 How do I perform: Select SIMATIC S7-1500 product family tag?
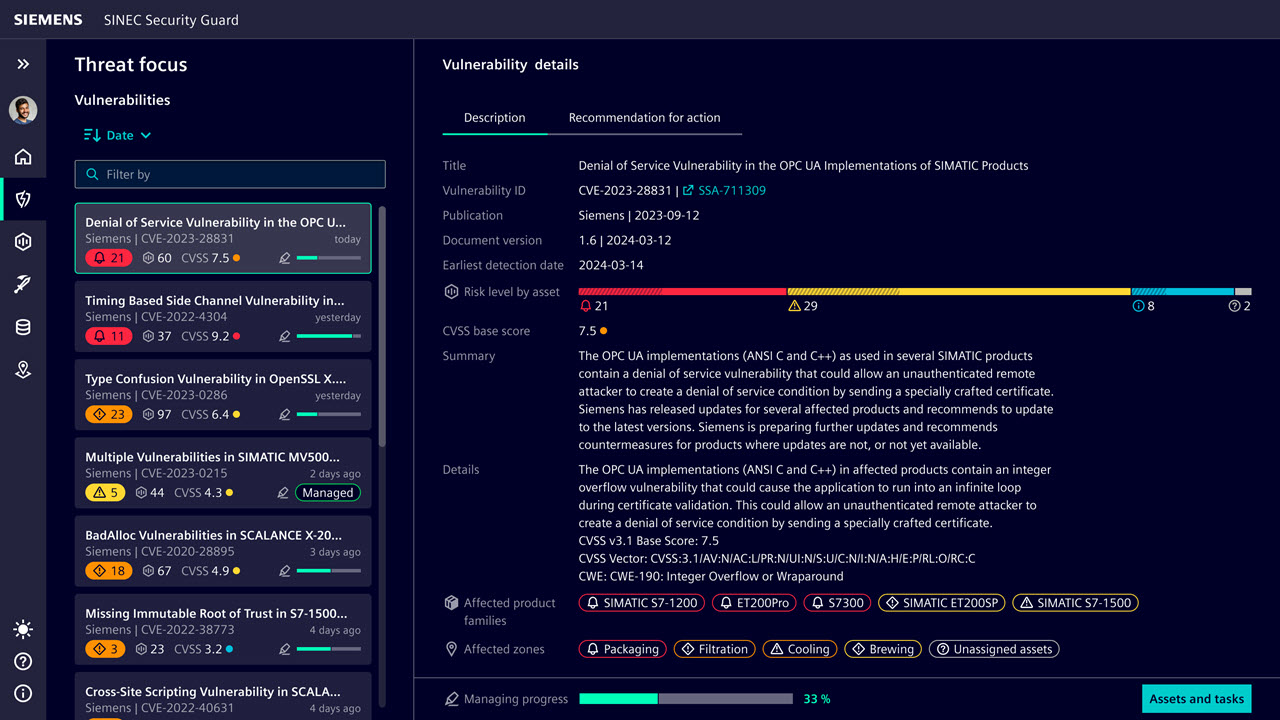(1076, 603)
